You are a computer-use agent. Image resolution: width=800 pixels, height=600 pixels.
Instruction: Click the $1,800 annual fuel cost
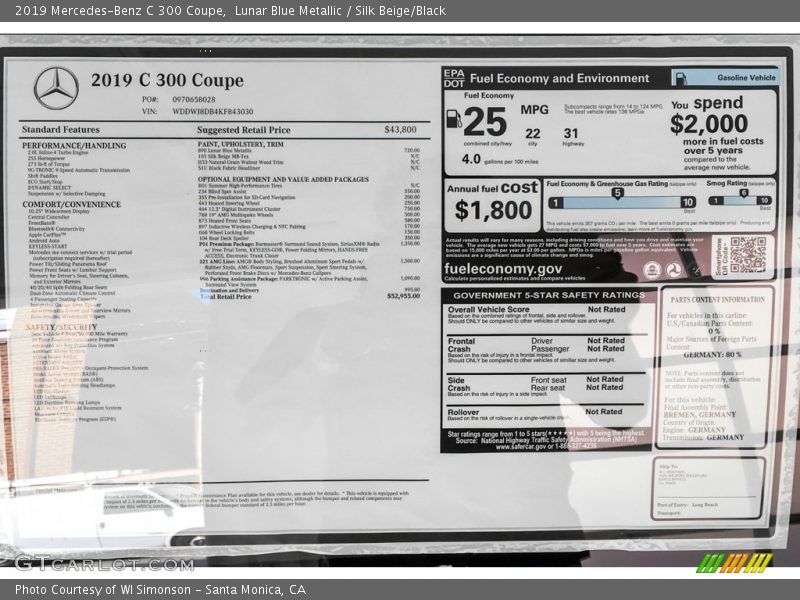493,210
